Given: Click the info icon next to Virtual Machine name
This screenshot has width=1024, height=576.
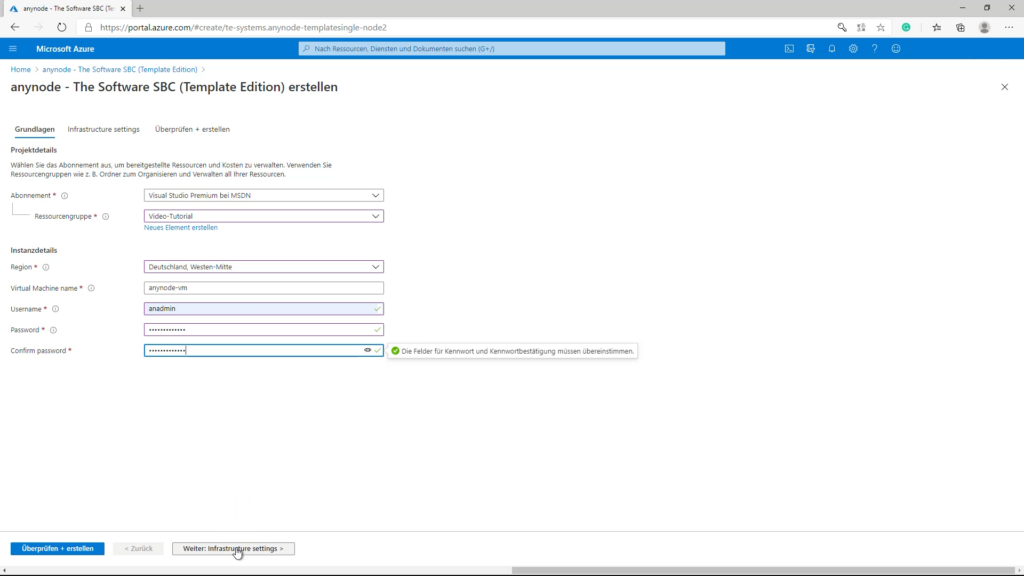Looking at the screenshot, I should (x=91, y=288).
